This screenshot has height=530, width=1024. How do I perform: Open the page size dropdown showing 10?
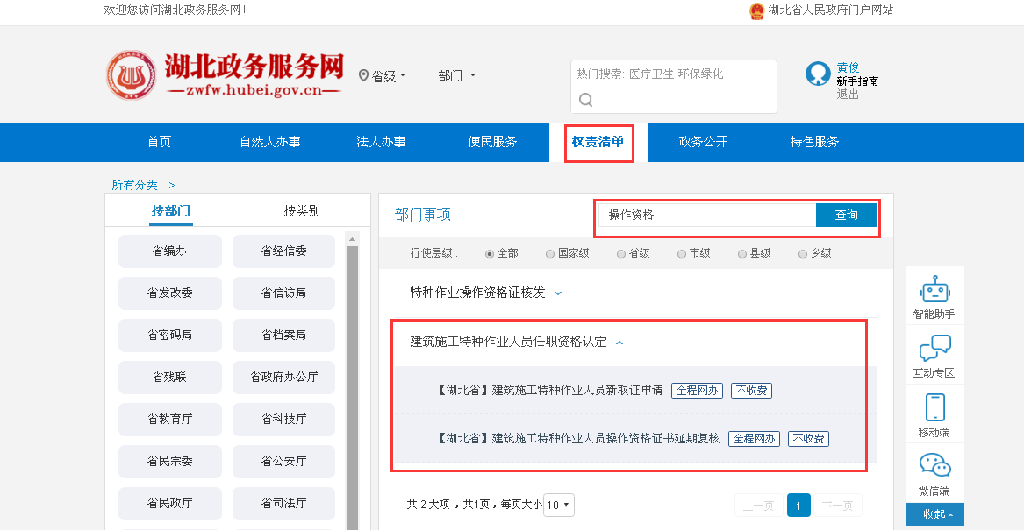coord(559,505)
